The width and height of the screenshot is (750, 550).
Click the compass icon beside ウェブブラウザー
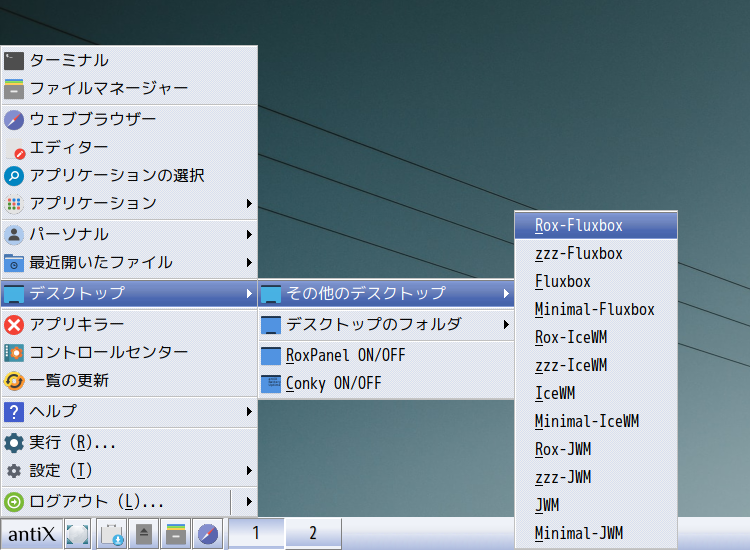tap(14, 120)
